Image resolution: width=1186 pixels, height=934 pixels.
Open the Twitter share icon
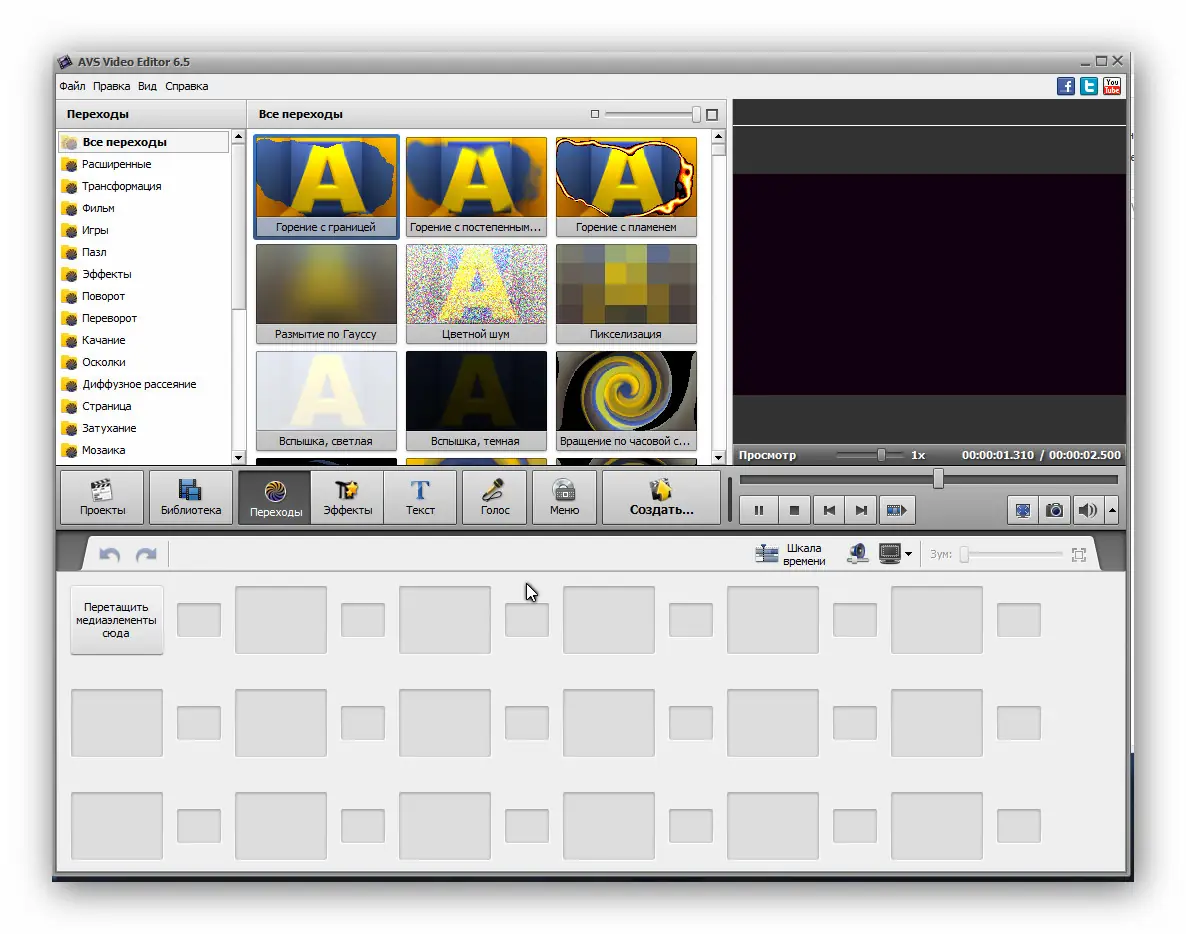pos(1088,86)
